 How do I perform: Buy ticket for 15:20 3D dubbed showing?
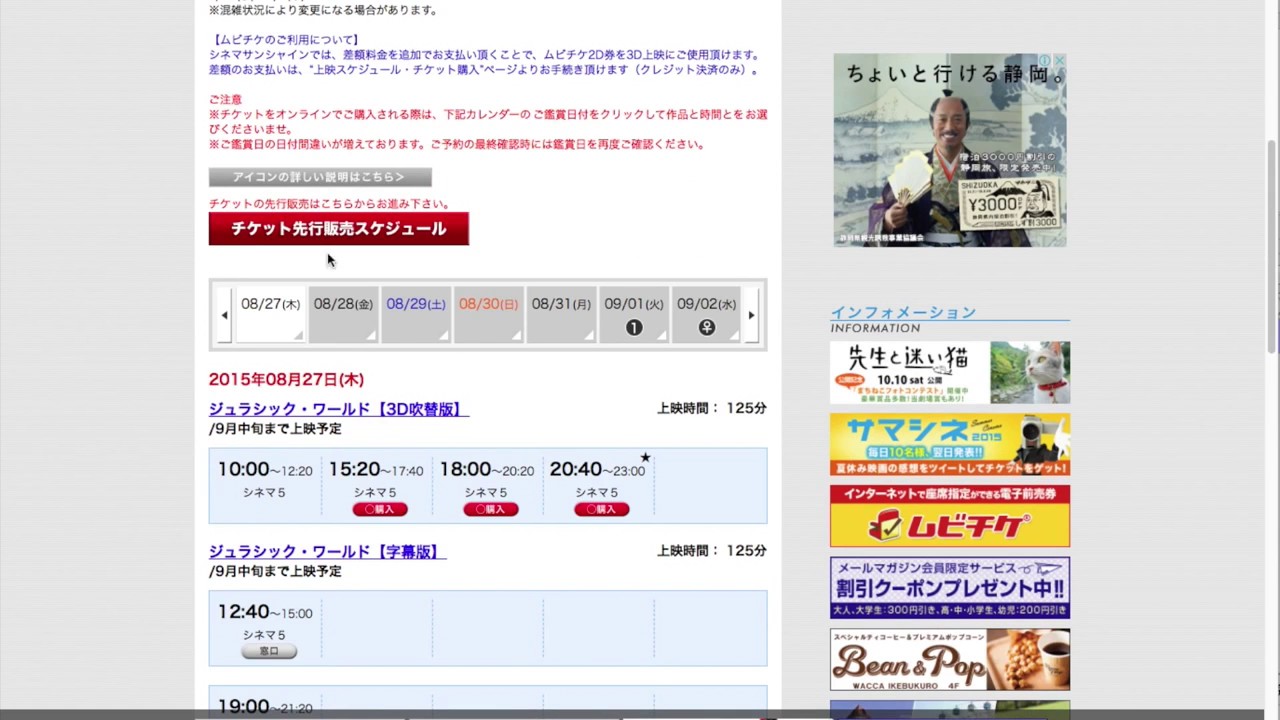coord(380,509)
